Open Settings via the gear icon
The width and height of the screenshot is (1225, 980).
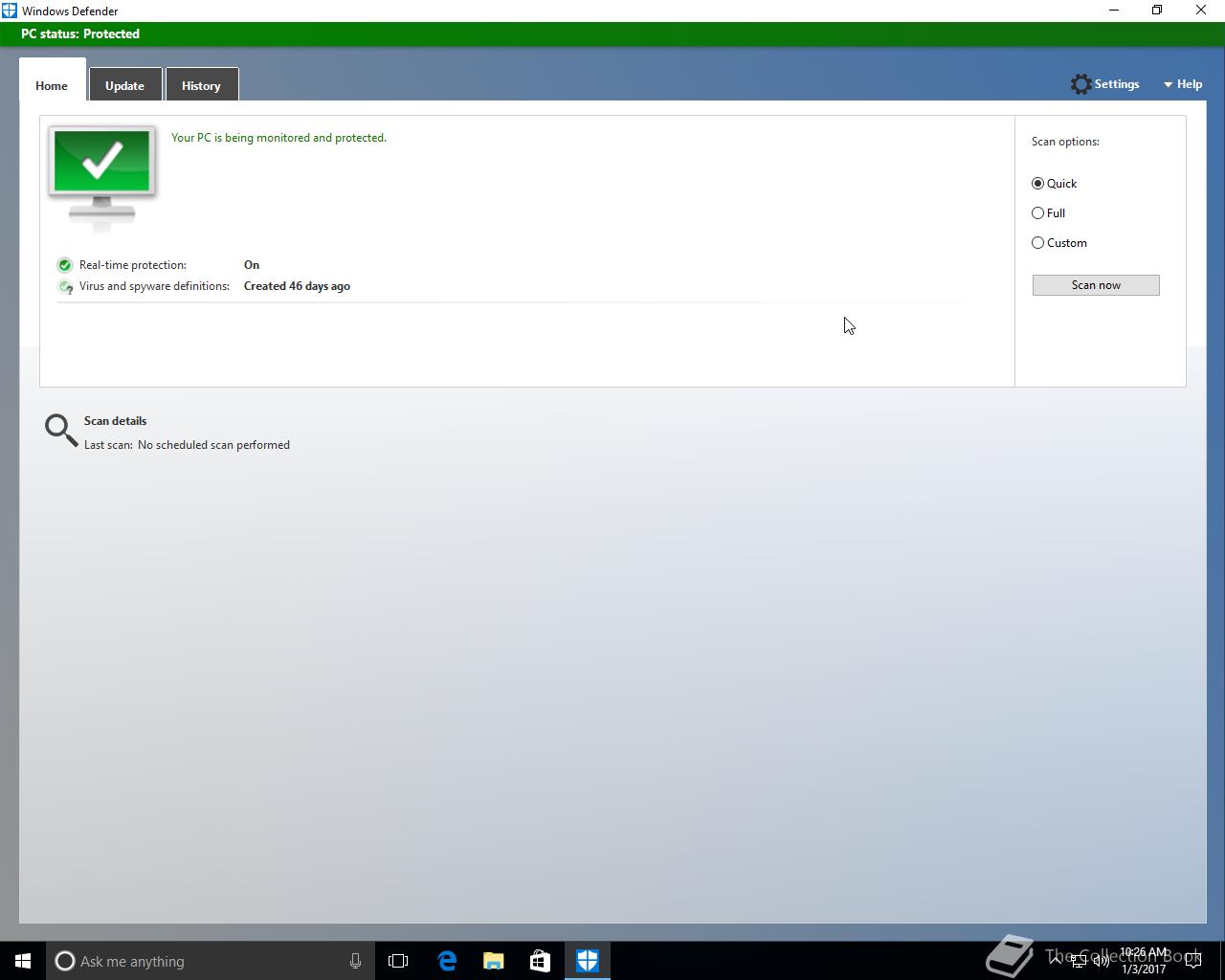pos(1080,84)
